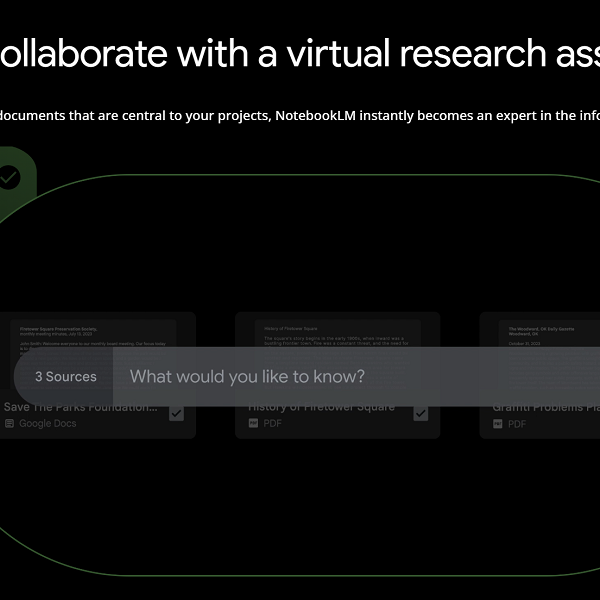This screenshot has width=600, height=600.
Task: Click 'PDF' label under History of Firetower Square
Action: [272, 424]
